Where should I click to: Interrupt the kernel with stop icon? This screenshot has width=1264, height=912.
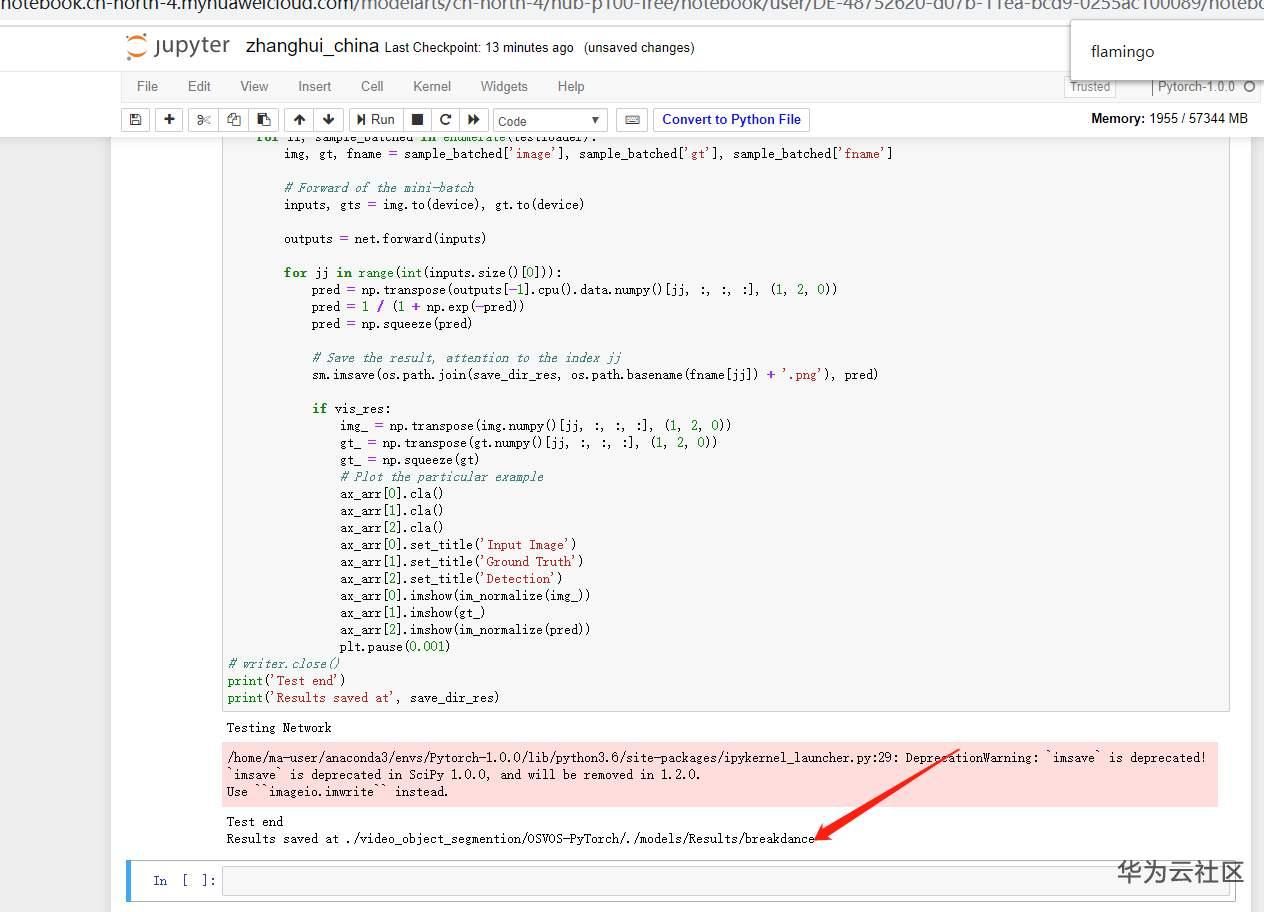coord(418,120)
